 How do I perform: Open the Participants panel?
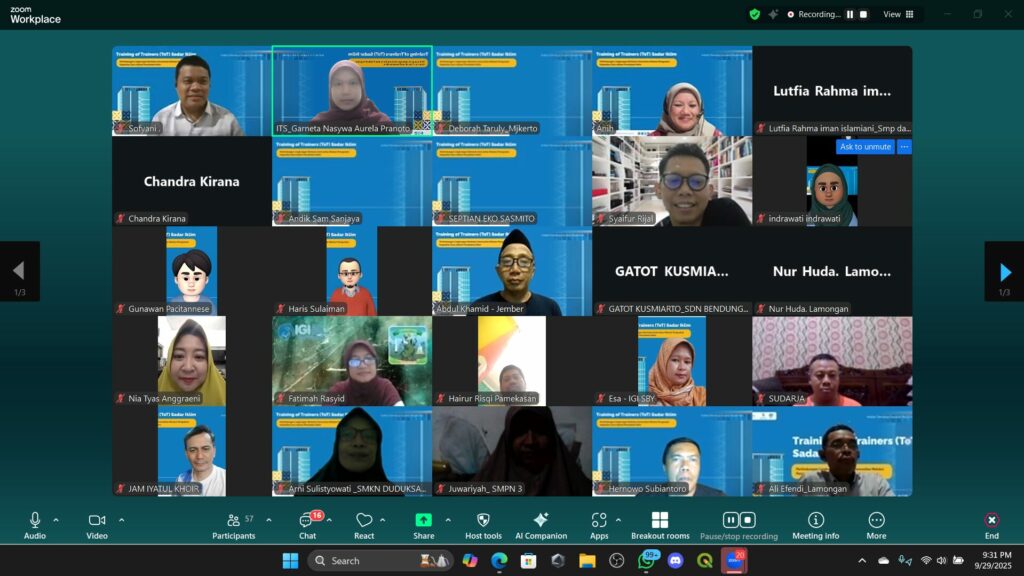[233, 521]
